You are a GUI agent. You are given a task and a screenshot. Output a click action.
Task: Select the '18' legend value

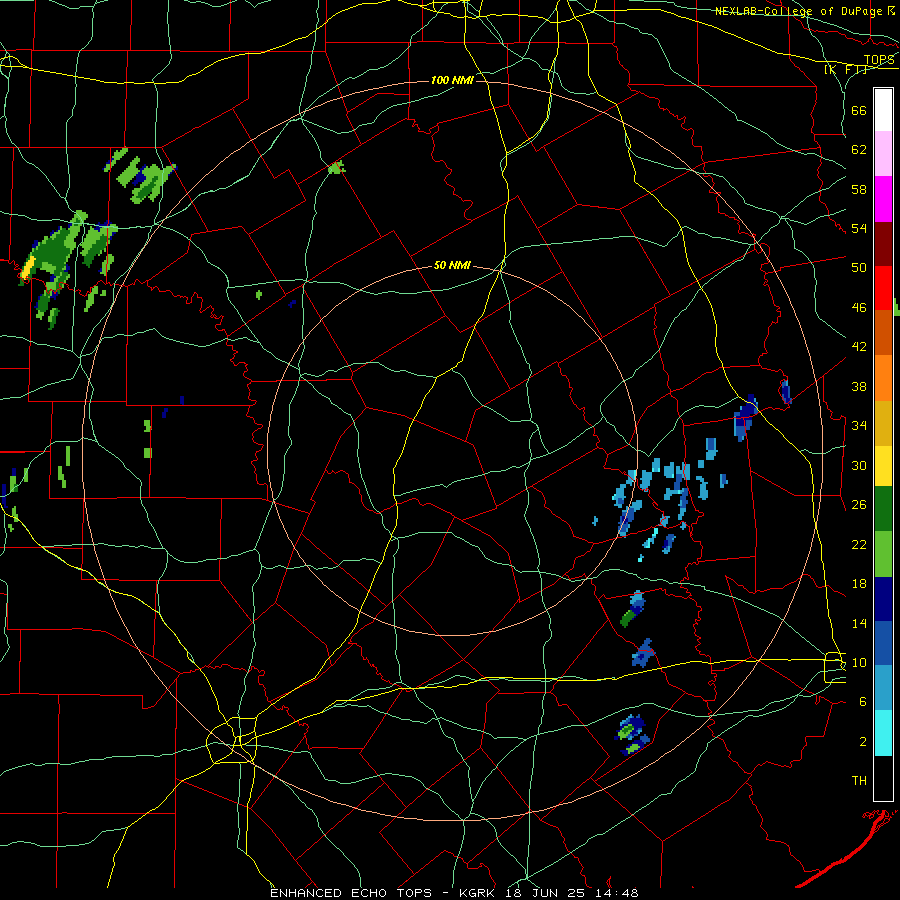pyautogui.click(x=859, y=584)
